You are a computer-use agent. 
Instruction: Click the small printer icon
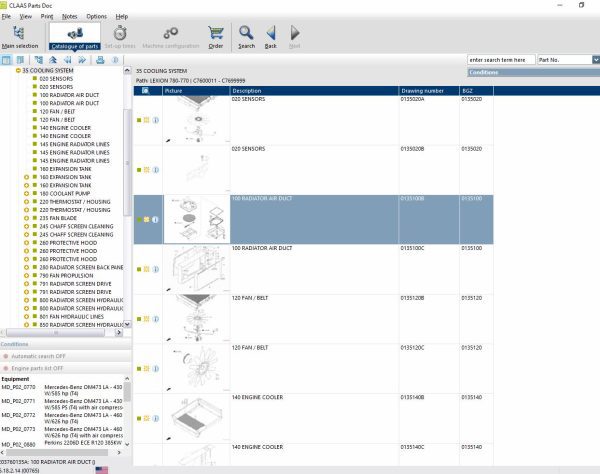[100, 60]
